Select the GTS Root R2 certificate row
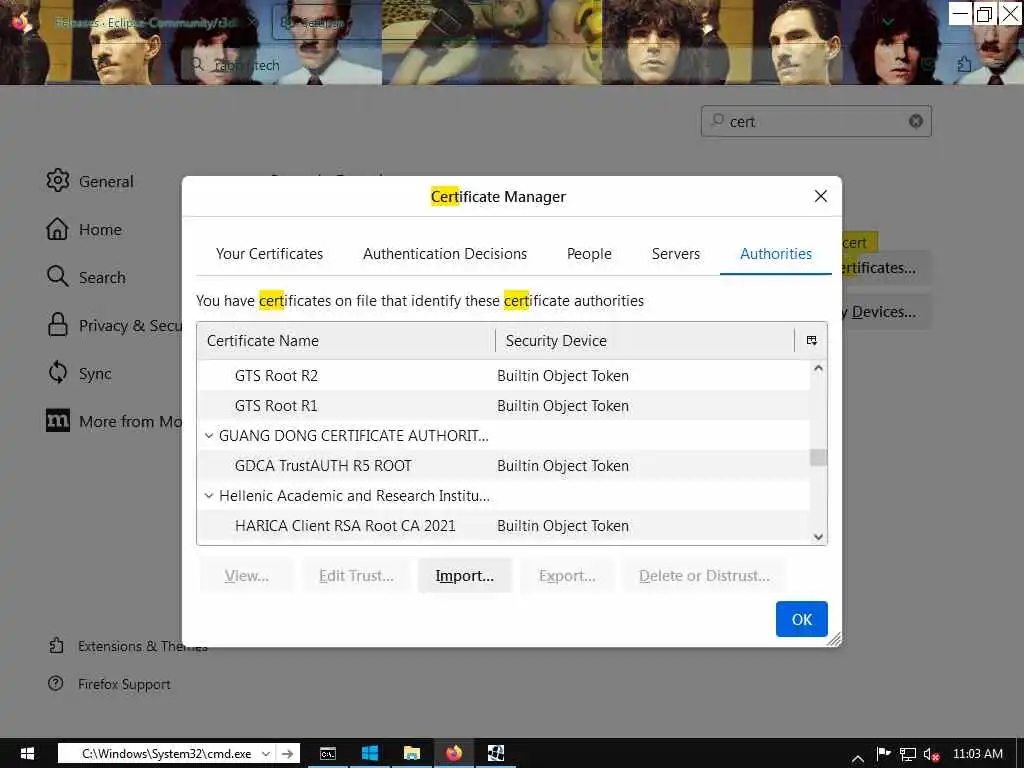 pos(503,376)
